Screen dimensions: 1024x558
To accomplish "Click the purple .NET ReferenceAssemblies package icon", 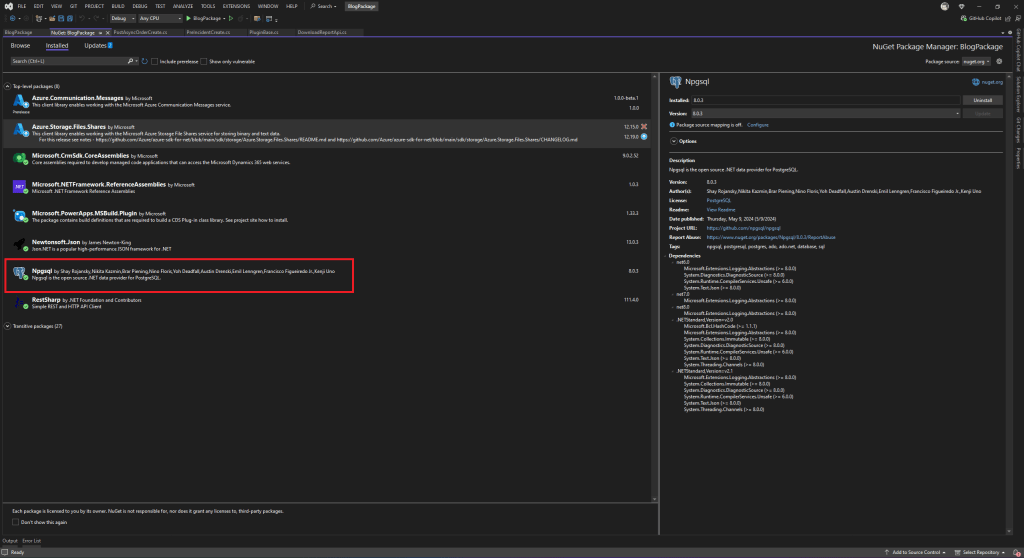I will click(x=20, y=188).
